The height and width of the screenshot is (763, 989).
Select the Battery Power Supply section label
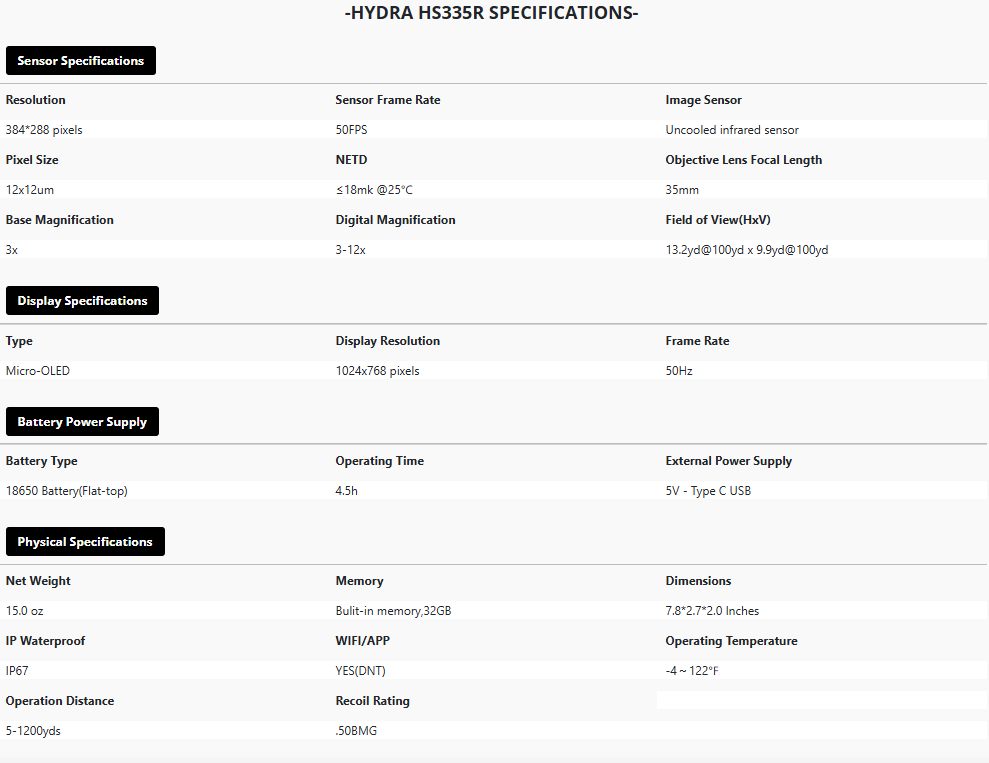tap(83, 422)
